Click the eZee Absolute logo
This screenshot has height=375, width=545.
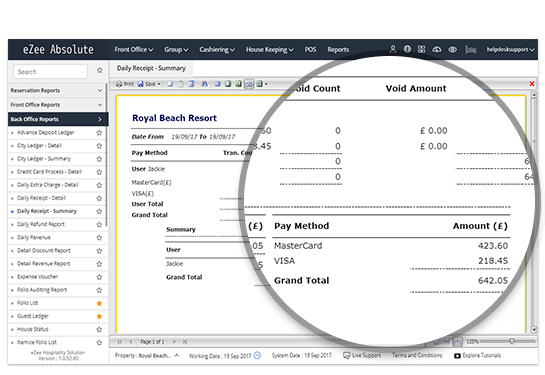pos(58,49)
